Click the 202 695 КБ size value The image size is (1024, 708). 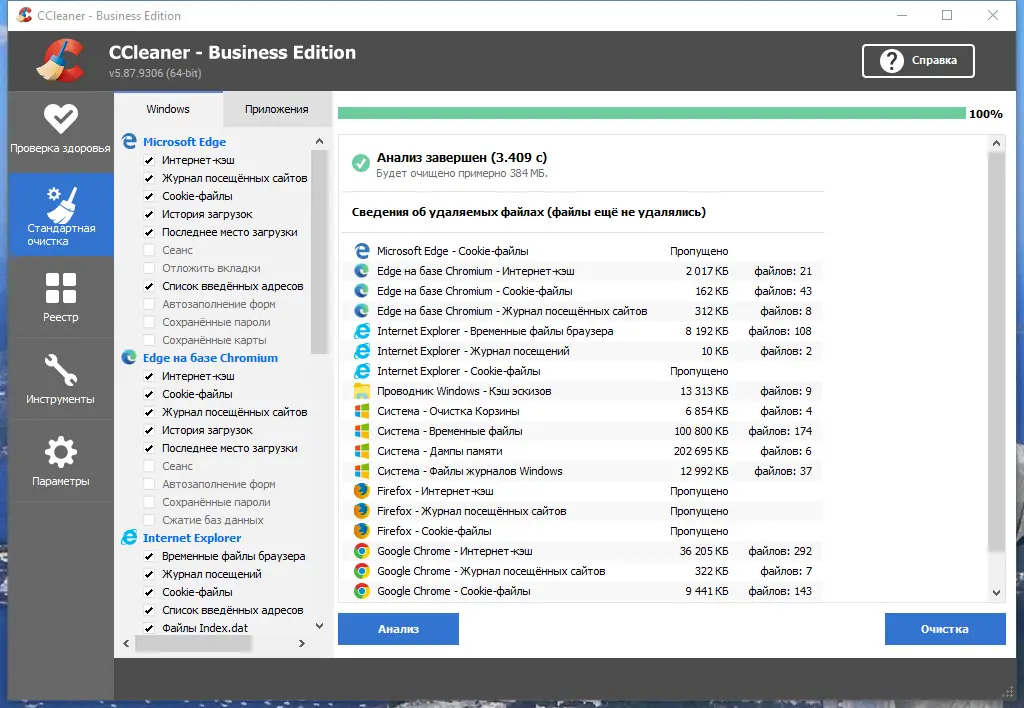(701, 451)
